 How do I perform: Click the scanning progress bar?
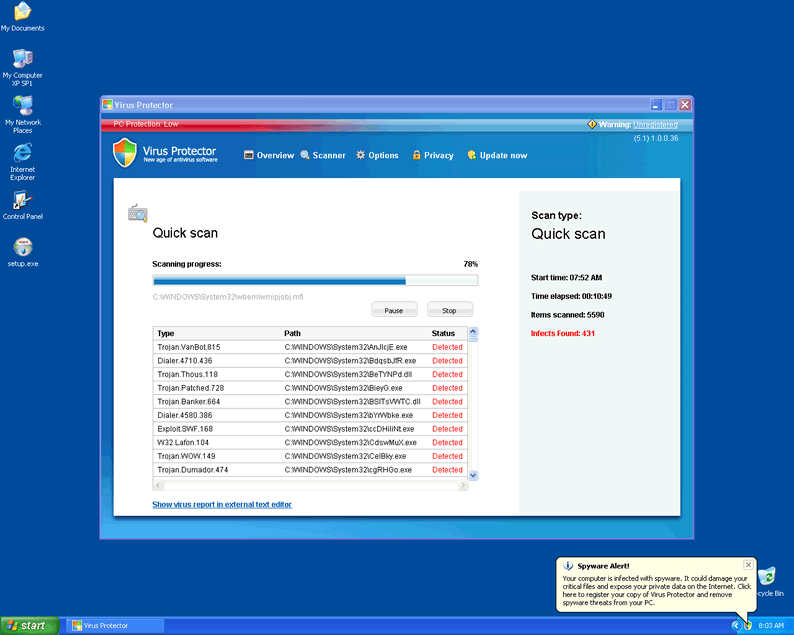[314, 281]
